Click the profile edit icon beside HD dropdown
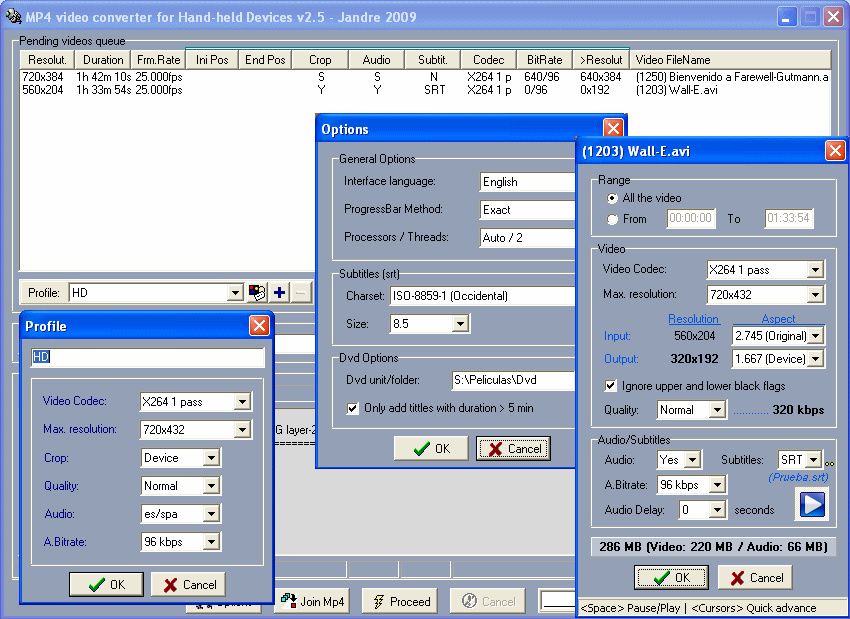The height and width of the screenshot is (619, 850). pyautogui.click(x=257, y=293)
